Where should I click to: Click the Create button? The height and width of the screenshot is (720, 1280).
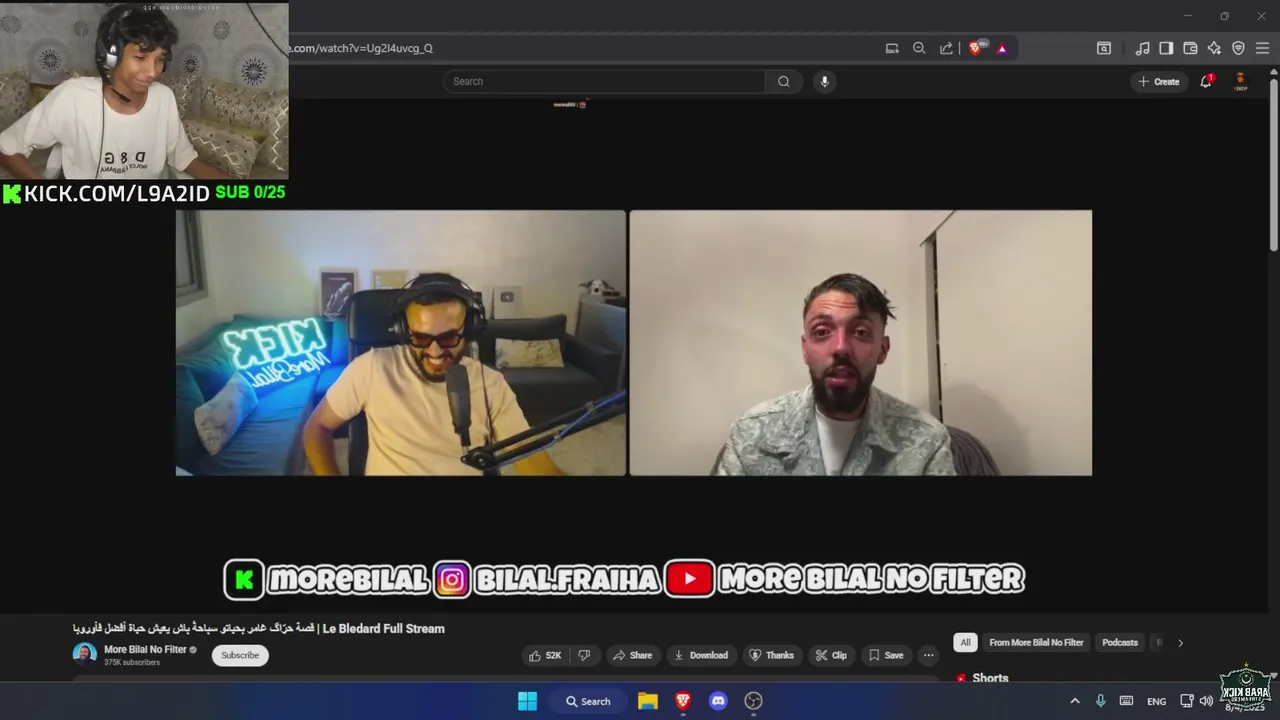[1159, 81]
